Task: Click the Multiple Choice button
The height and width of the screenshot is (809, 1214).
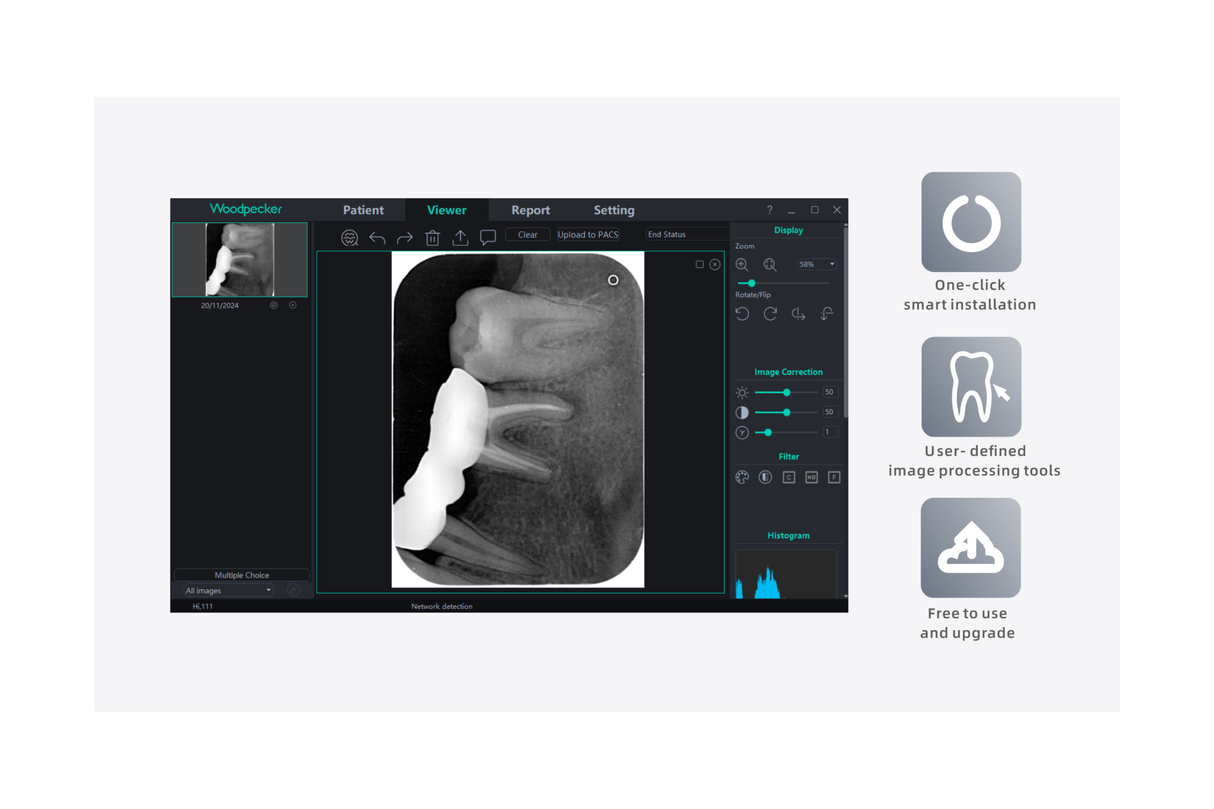Action: click(x=242, y=575)
